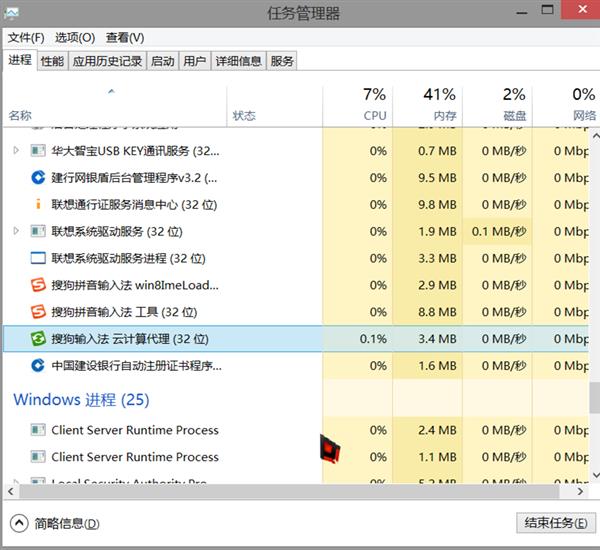
Task: Expand the 联想系统驱动服务 (32 位) process
Action: pos(16,231)
